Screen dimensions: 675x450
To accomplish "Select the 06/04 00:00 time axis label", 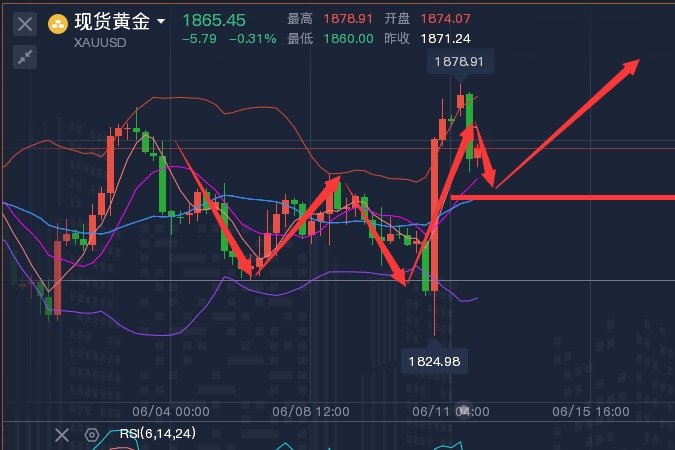I will (x=171, y=411).
